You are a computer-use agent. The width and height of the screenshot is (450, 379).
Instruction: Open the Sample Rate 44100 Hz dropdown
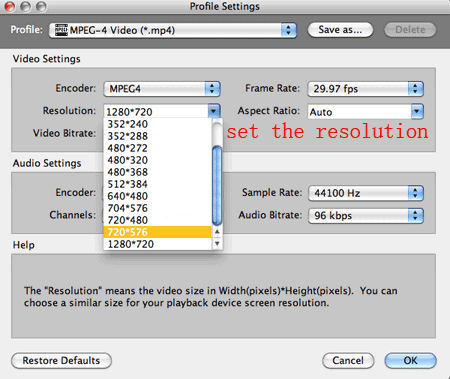[x=366, y=193]
